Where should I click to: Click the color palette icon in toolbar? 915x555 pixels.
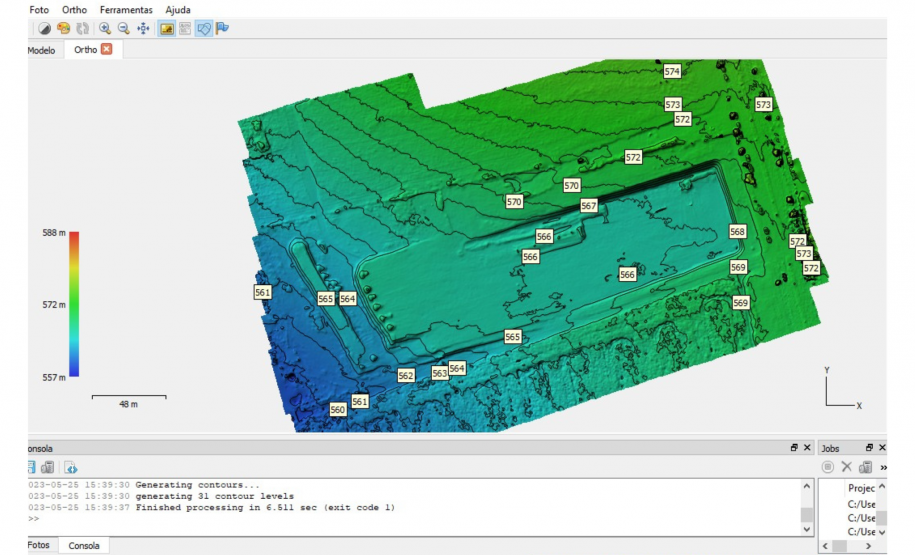click(x=63, y=29)
